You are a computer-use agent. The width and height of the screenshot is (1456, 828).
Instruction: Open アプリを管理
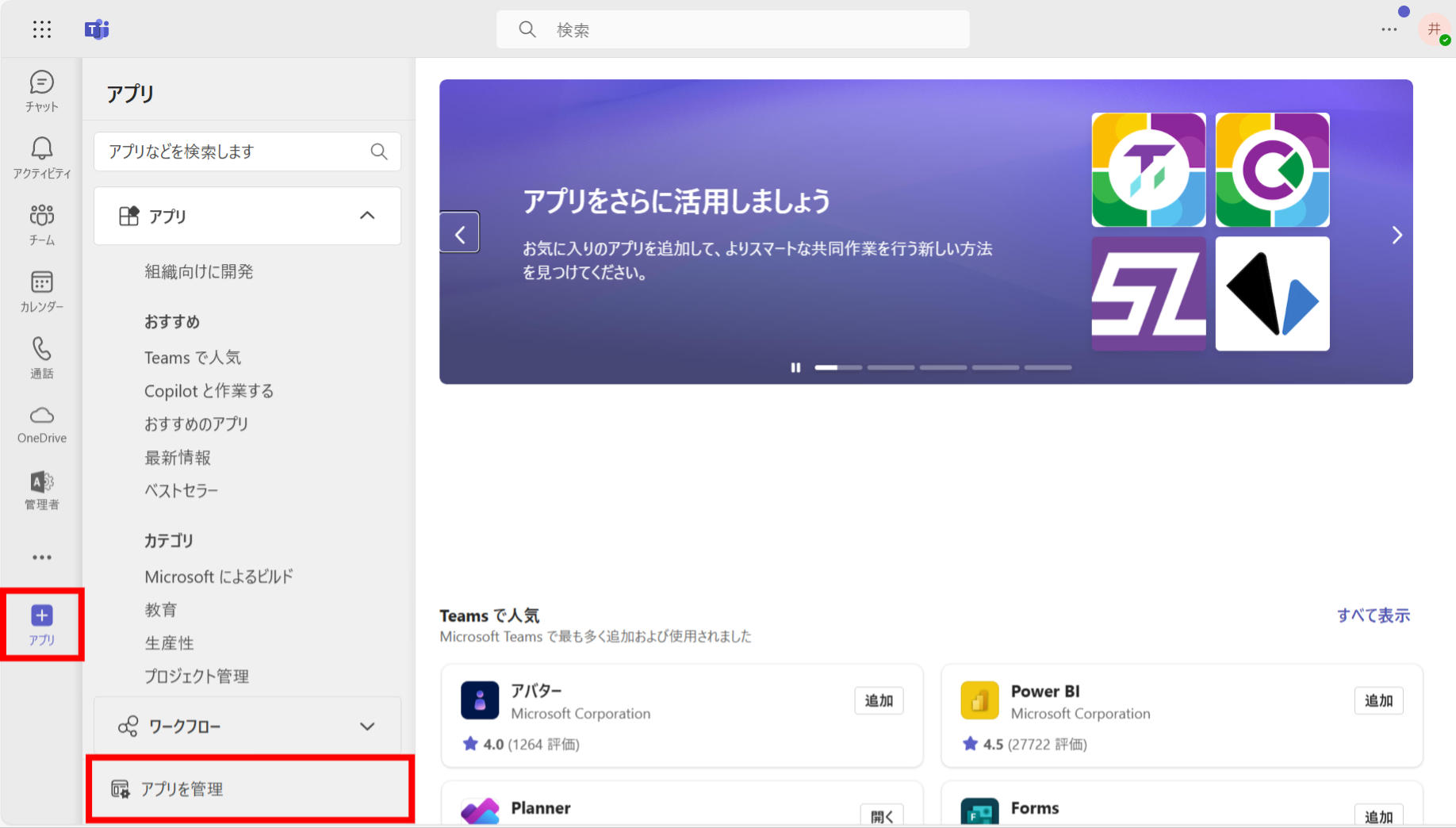tap(249, 789)
